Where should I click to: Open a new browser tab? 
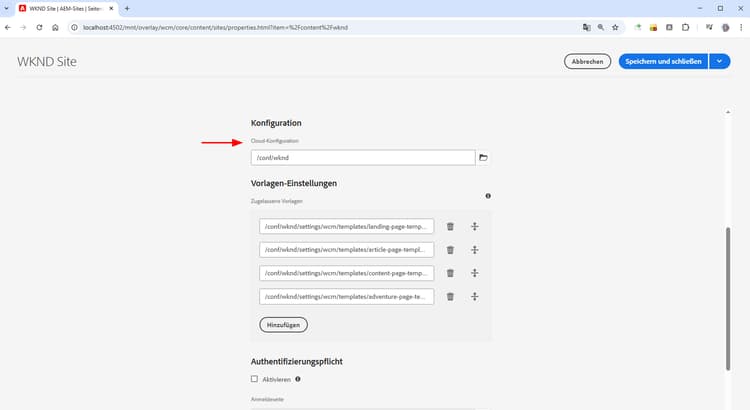coord(127,9)
